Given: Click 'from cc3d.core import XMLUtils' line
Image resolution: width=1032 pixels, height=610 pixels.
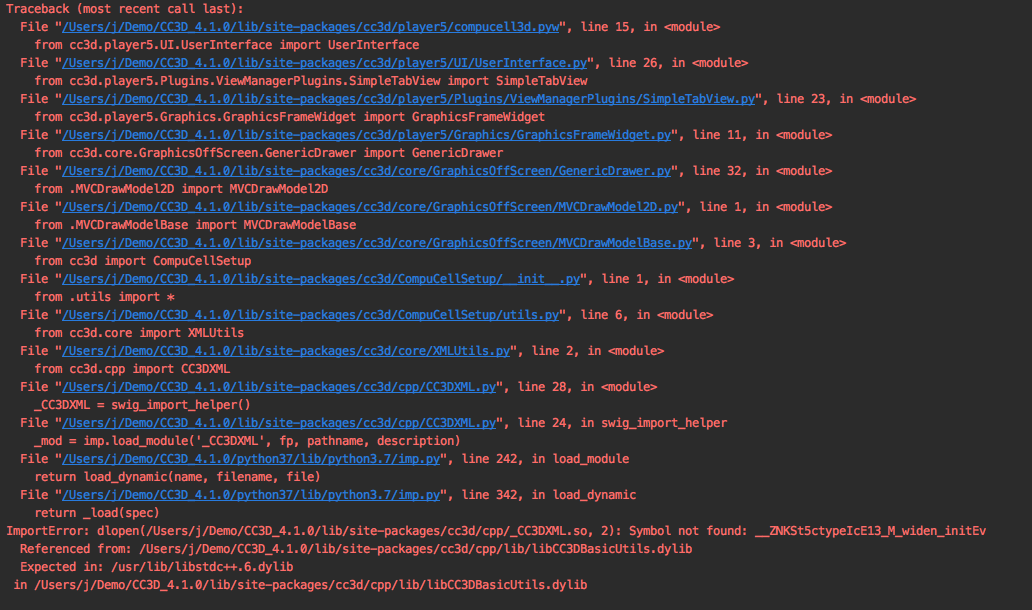Looking at the screenshot, I should coord(140,333).
